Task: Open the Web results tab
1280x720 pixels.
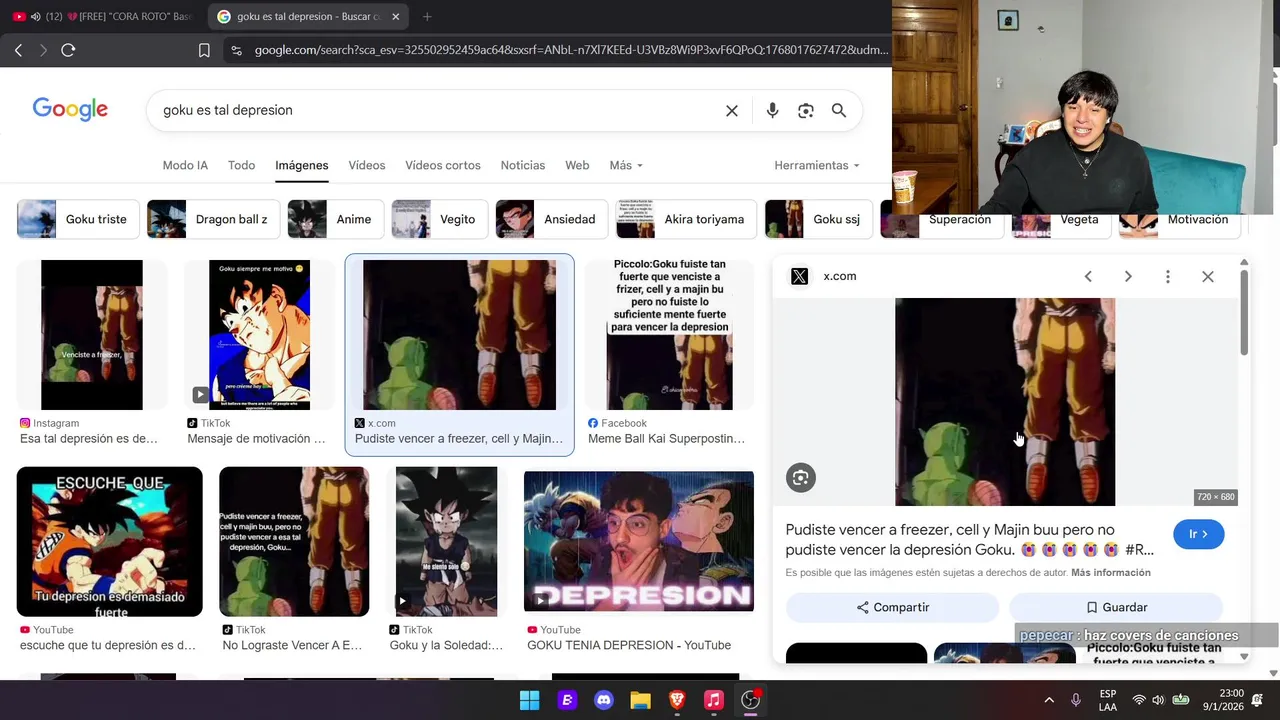Action: 577,165
